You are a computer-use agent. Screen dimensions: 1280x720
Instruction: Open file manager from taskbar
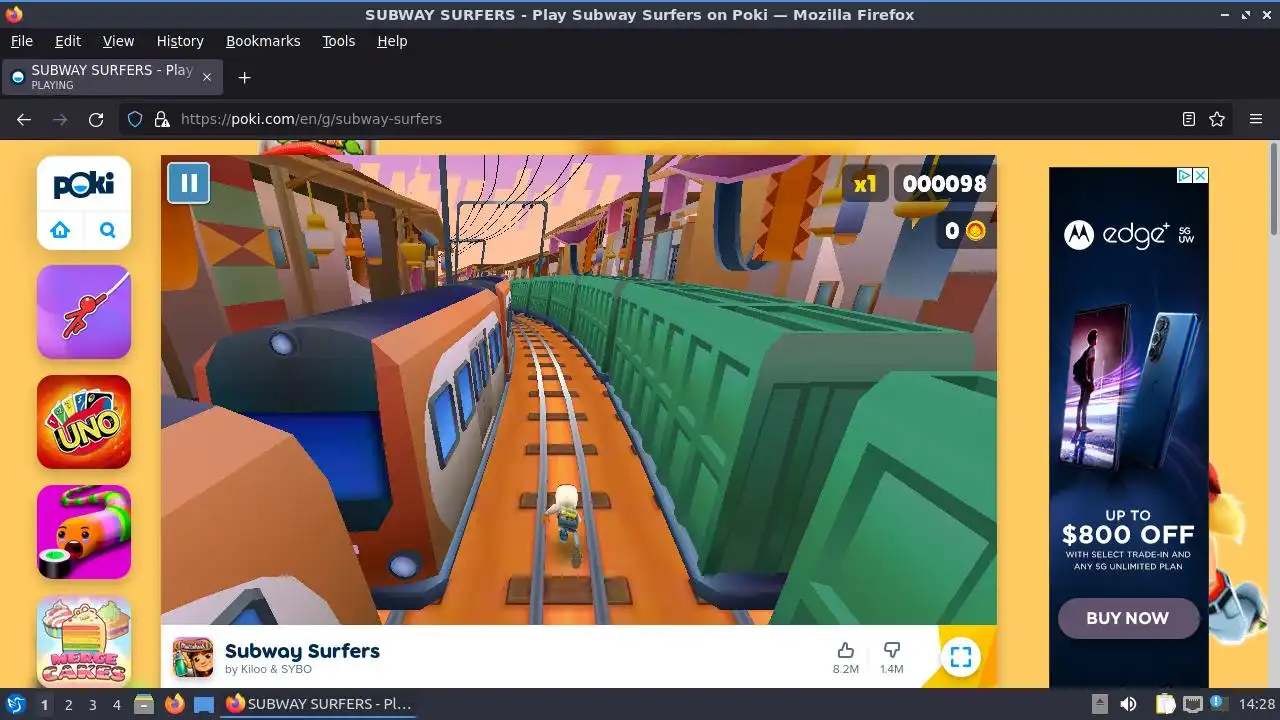pos(144,704)
